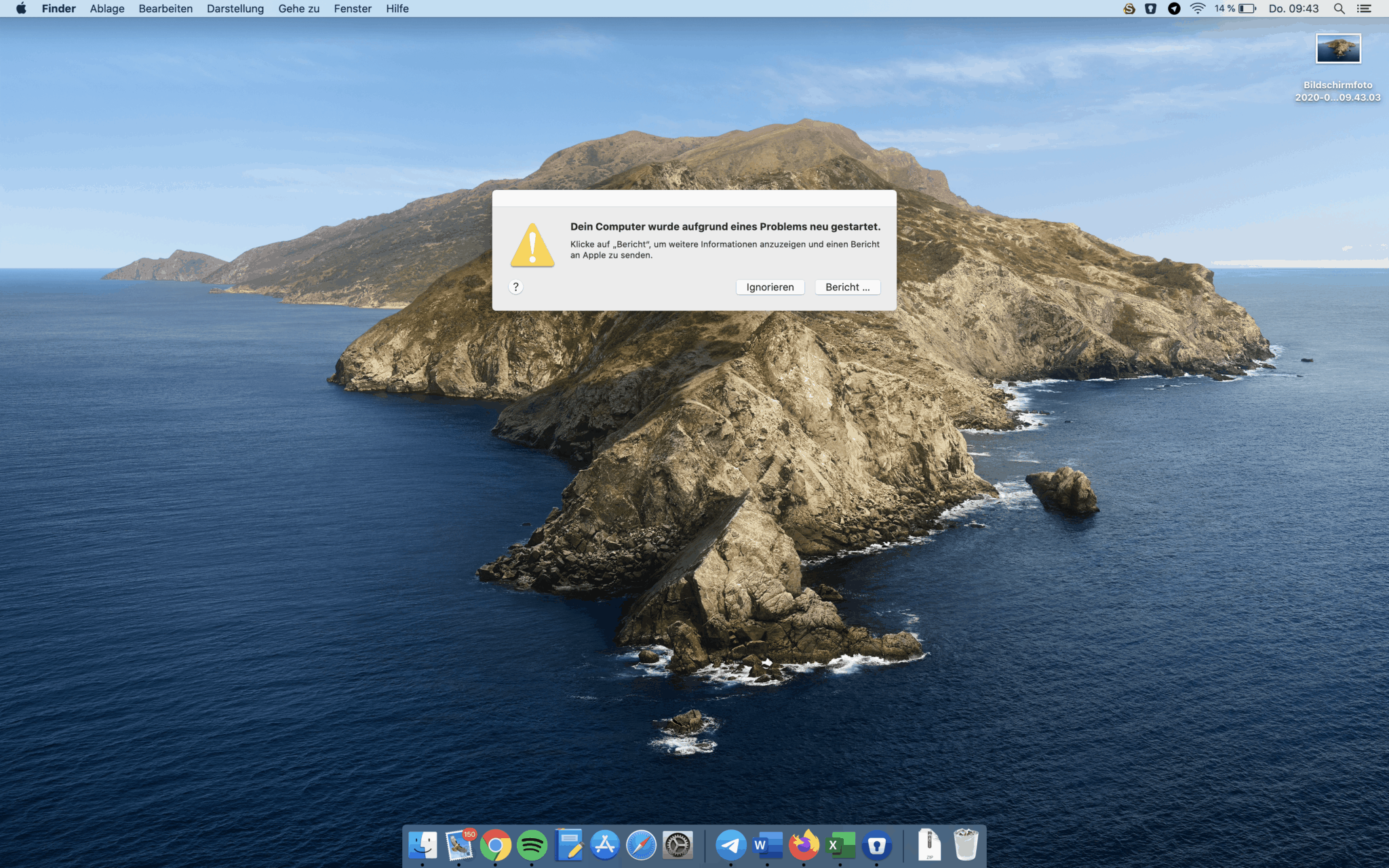Screen dimensions: 1389x868
Task: Open Google Chrome in the dock
Action: point(496,845)
